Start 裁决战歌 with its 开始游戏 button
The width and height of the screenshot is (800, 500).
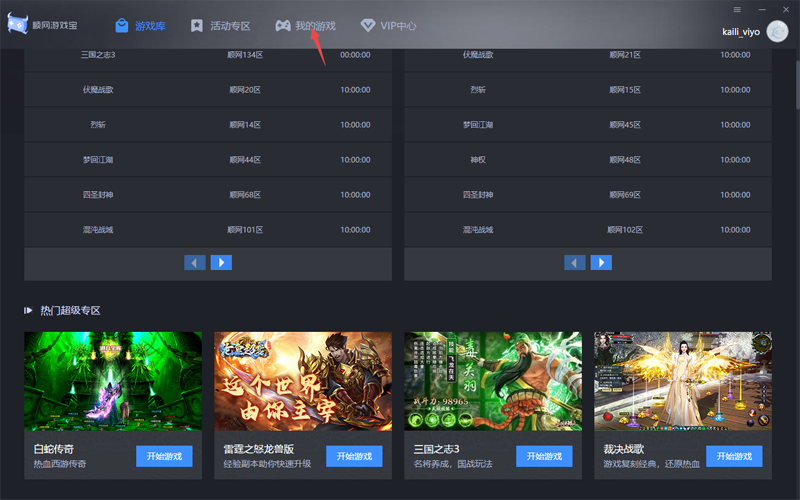734,456
